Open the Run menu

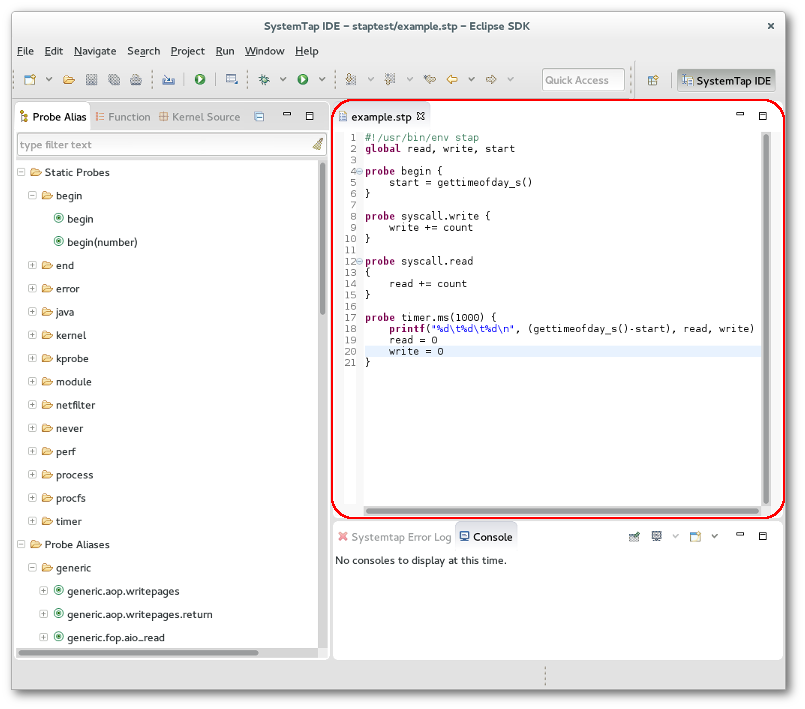[225, 51]
